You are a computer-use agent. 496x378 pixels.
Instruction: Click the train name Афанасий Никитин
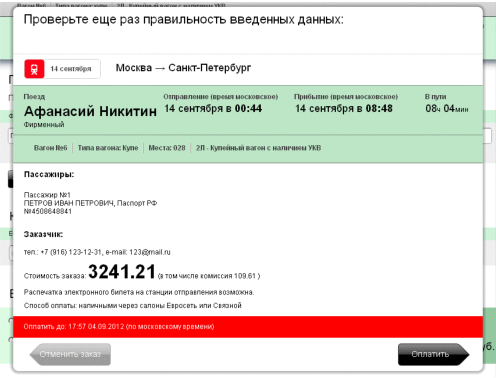click(90, 111)
